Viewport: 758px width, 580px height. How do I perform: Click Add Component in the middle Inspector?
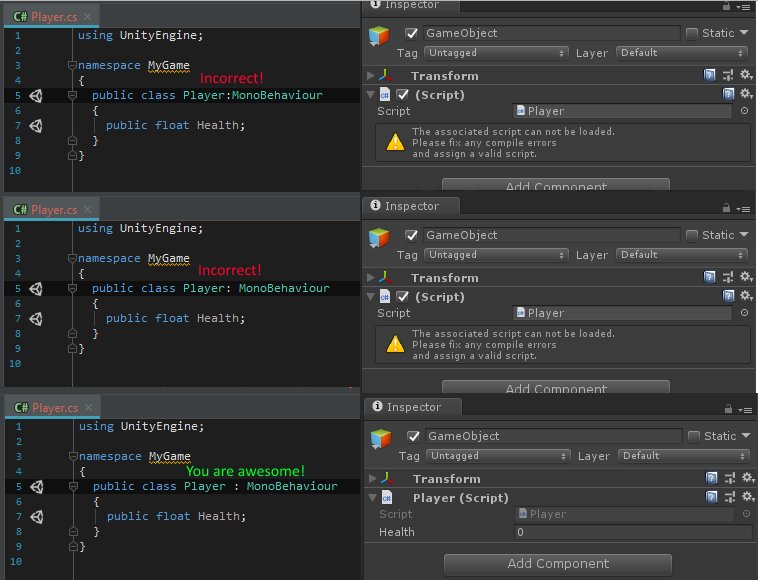(x=556, y=388)
